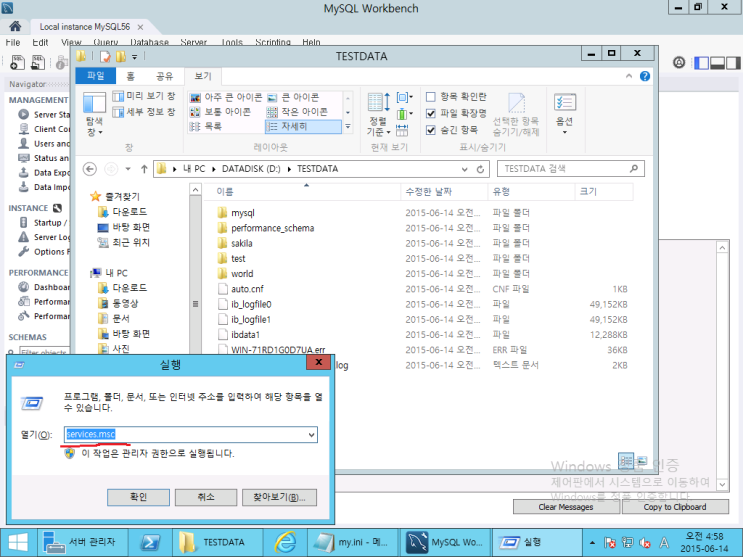Click the Sort by (정렬 기준) icon
The height and width of the screenshot is (557, 743).
[x=378, y=106]
